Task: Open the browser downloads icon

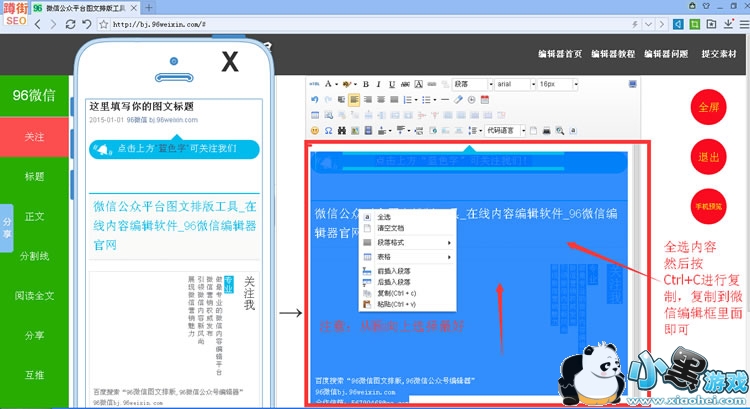Action: 728,24
